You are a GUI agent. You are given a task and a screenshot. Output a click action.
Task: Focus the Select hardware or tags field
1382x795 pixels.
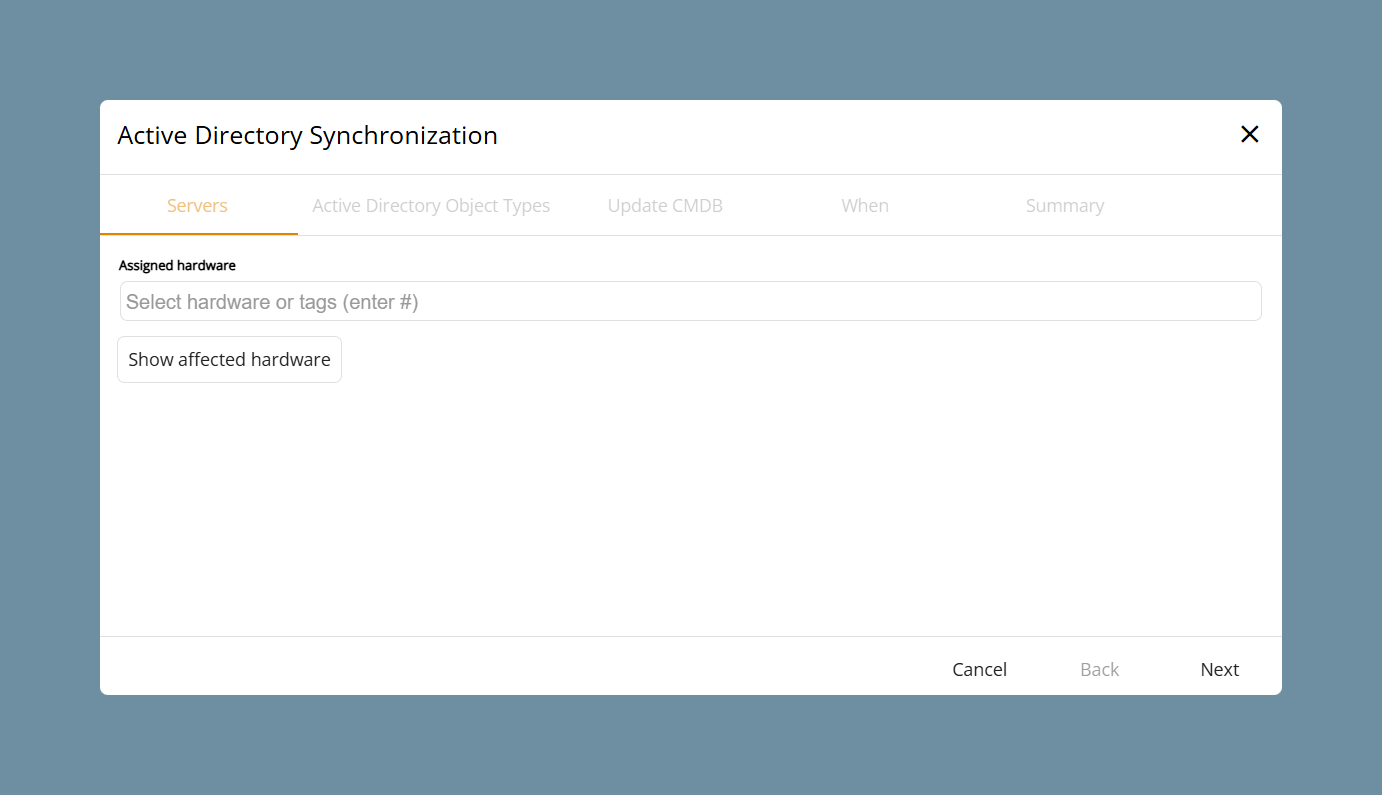pyautogui.click(x=690, y=301)
